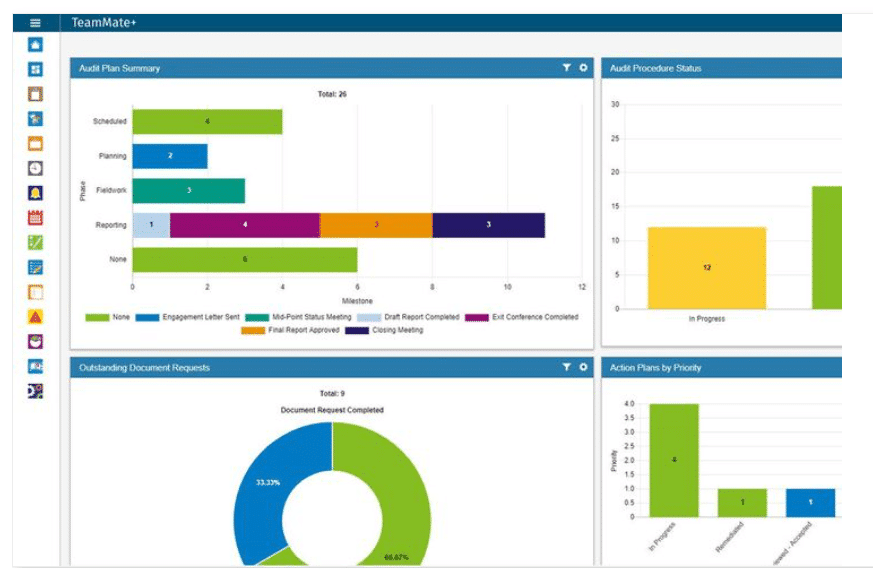Open the settings gear on Outstanding Document Requests

582,366
